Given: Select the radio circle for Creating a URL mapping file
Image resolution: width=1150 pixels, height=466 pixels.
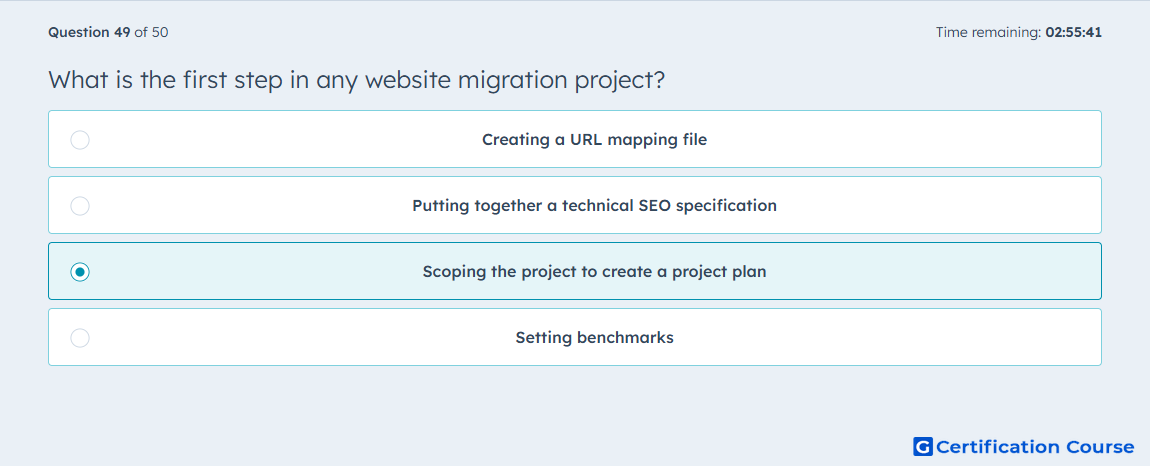Looking at the screenshot, I should [x=80, y=139].
